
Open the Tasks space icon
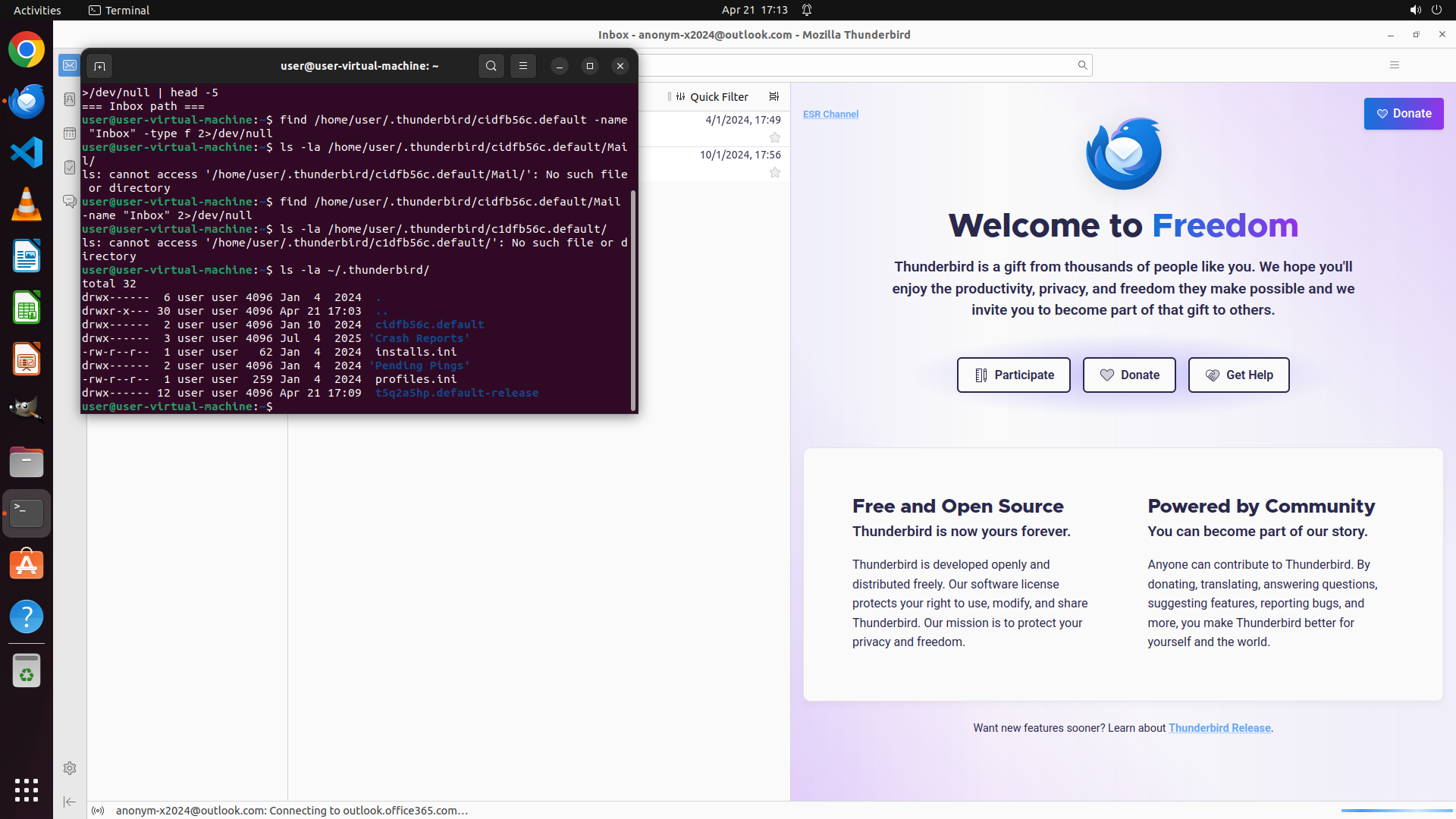70,168
